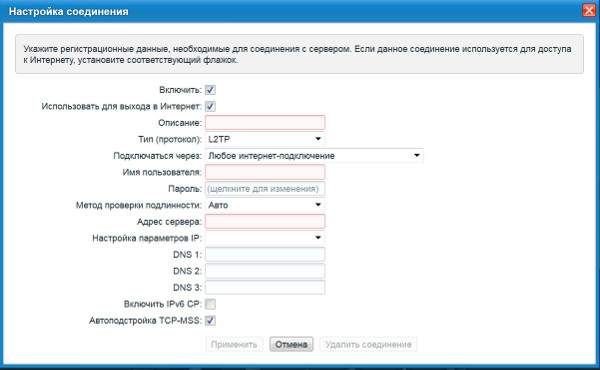
Task: Click Удалить соединение button
Action: click(368, 344)
